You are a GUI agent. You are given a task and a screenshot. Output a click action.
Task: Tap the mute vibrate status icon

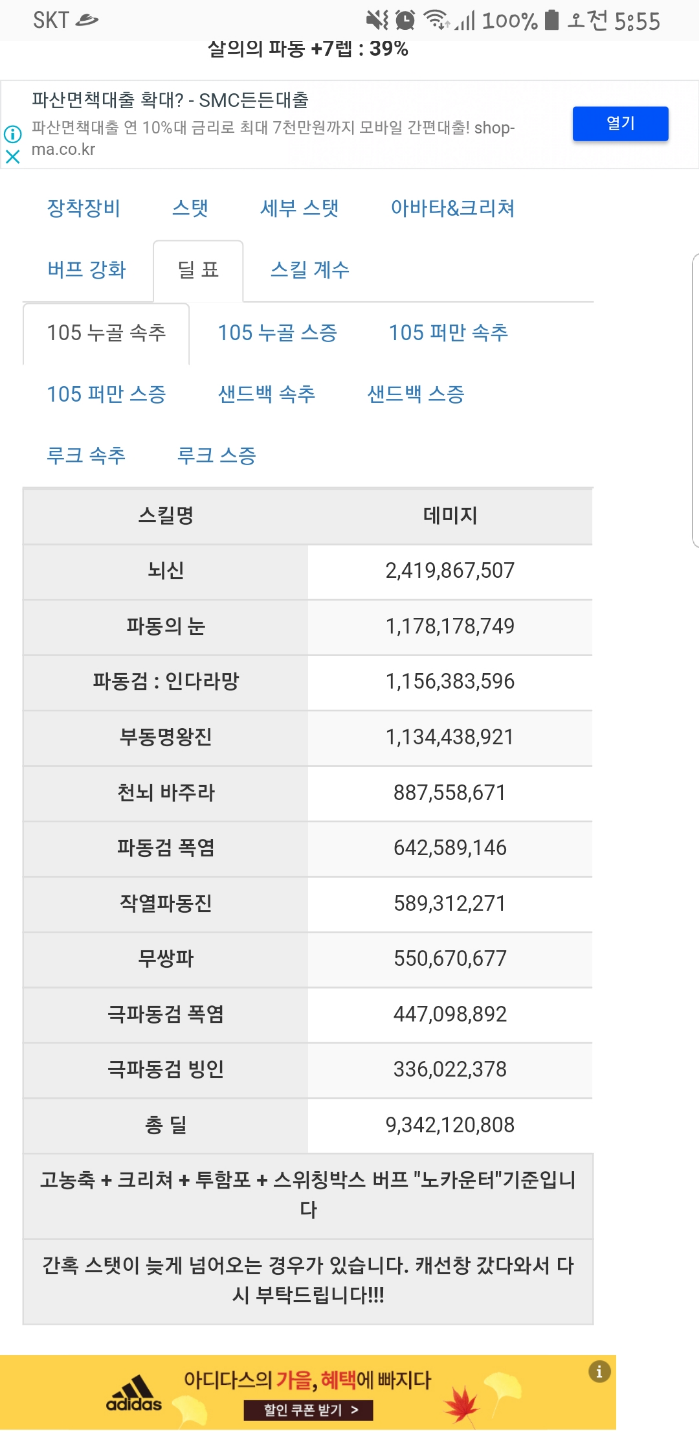click(377, 20)
